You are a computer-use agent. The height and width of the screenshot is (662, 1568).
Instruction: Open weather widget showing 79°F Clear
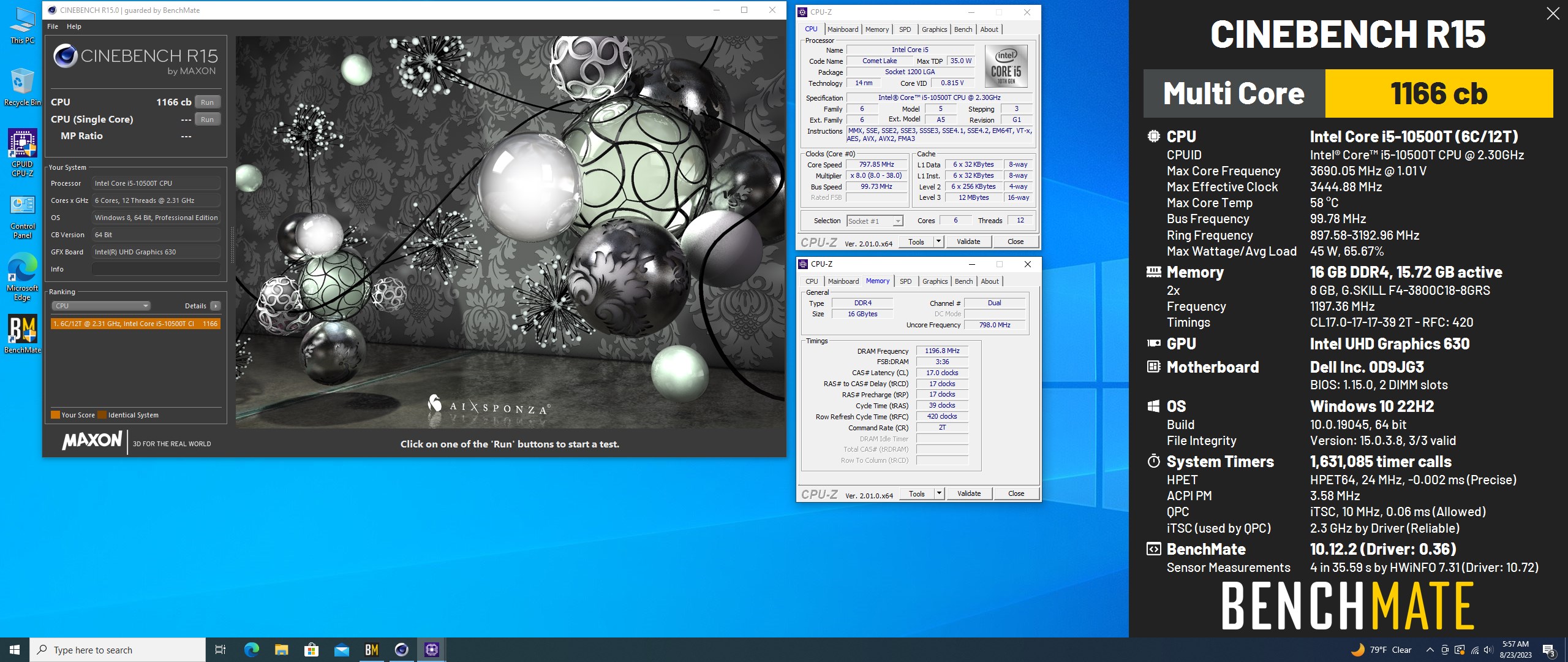[x=1381, y=650]
